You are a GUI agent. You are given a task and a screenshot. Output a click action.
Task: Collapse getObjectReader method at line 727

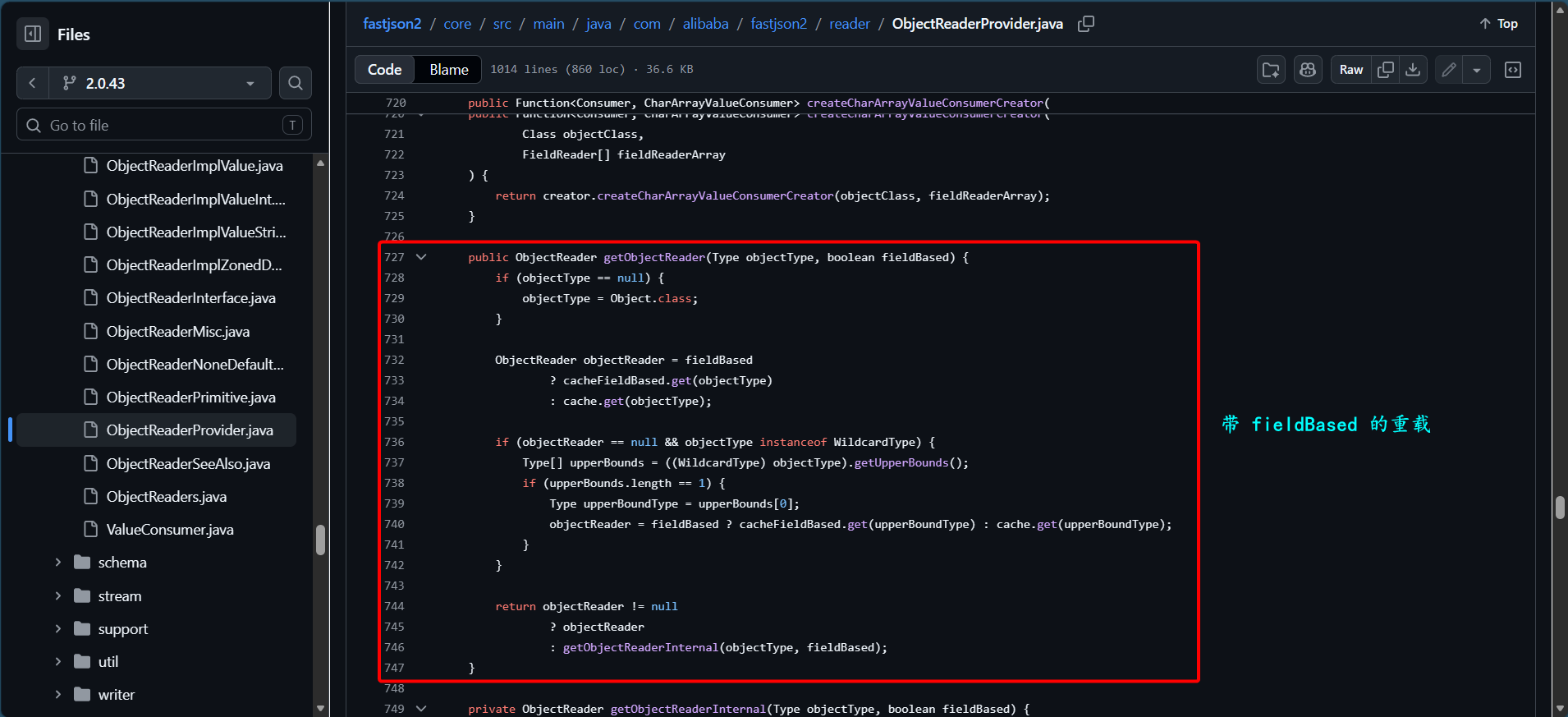click(x=421, y=257)
